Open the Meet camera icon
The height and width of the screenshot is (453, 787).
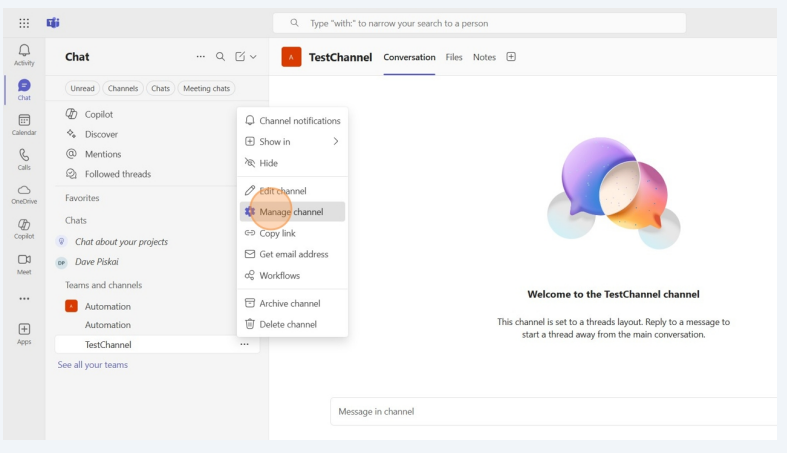pyautogui.click(x=24, y=264)
